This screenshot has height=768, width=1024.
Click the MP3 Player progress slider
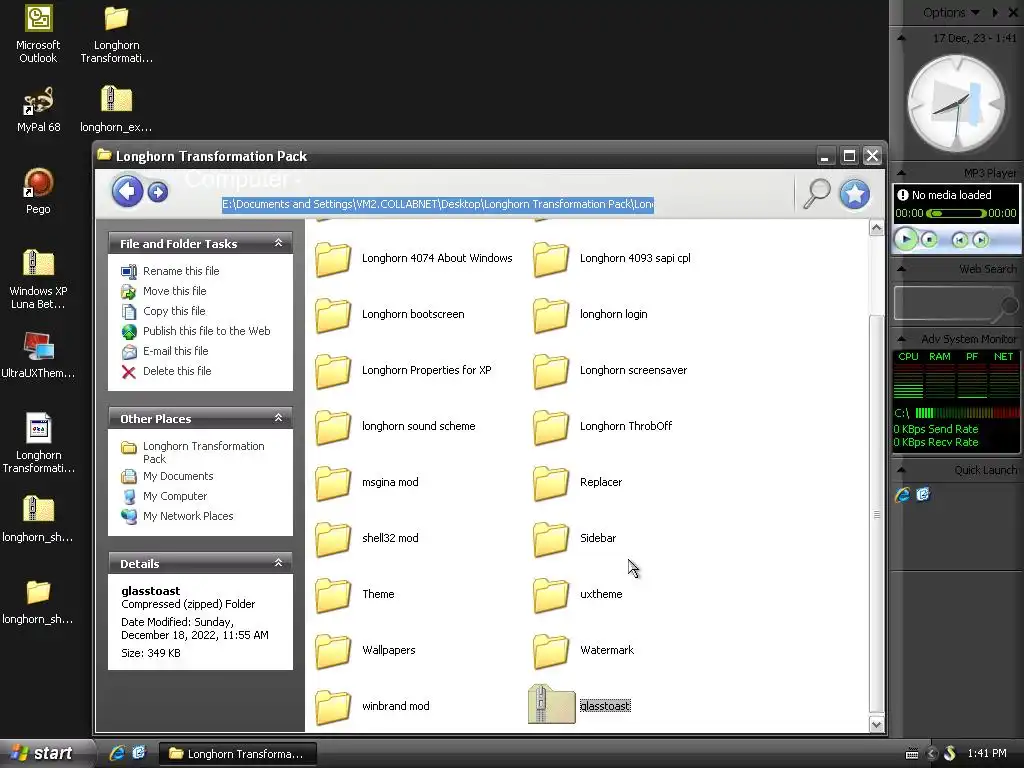[956, 214]
